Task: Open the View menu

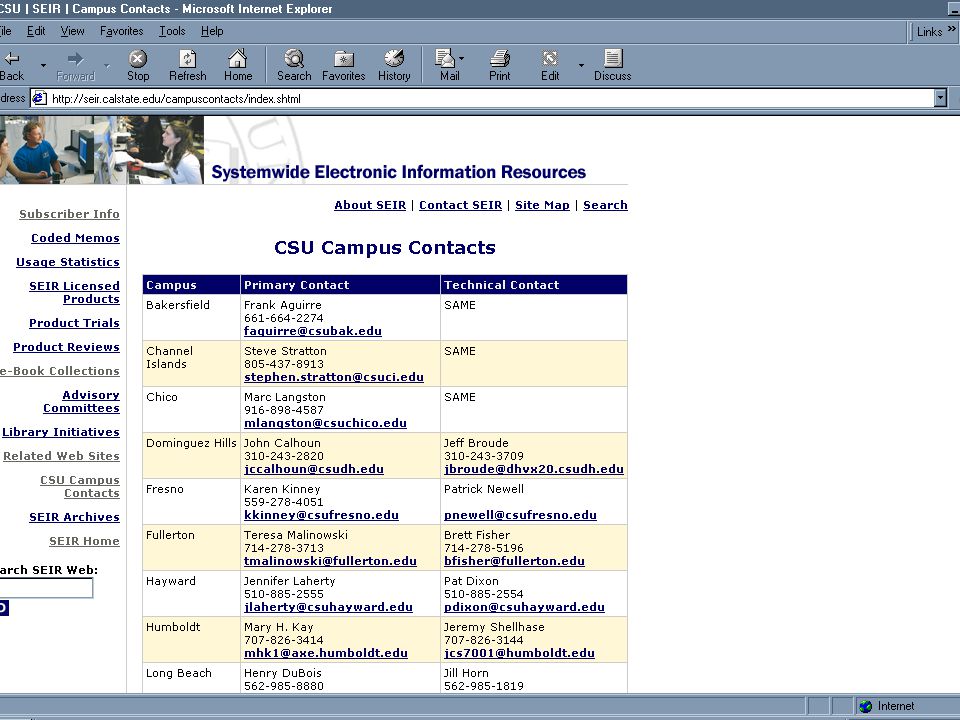Action: tap(72, 31)
